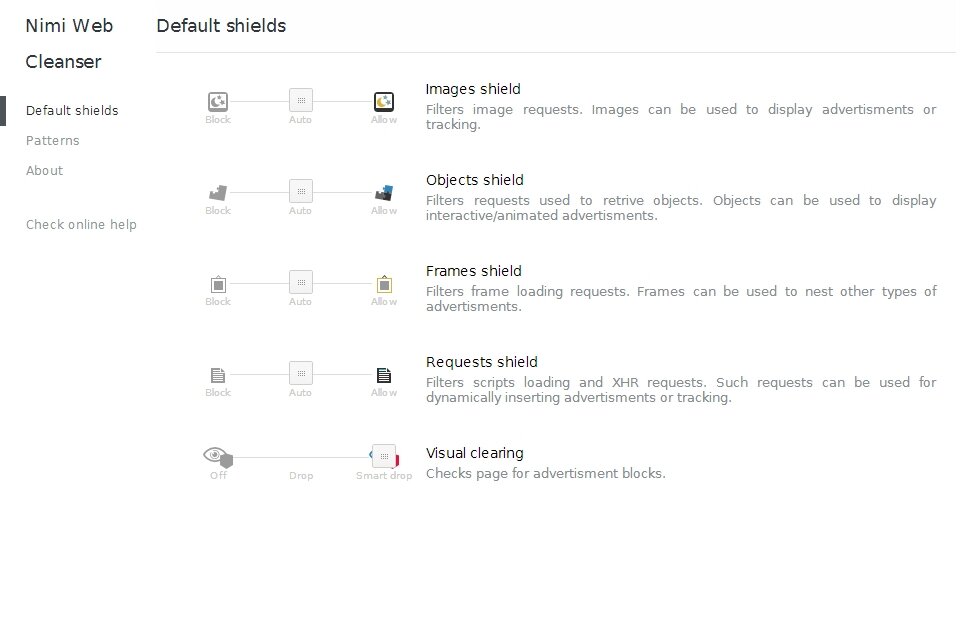Open the Default shields section

click(x=72, y=111)
